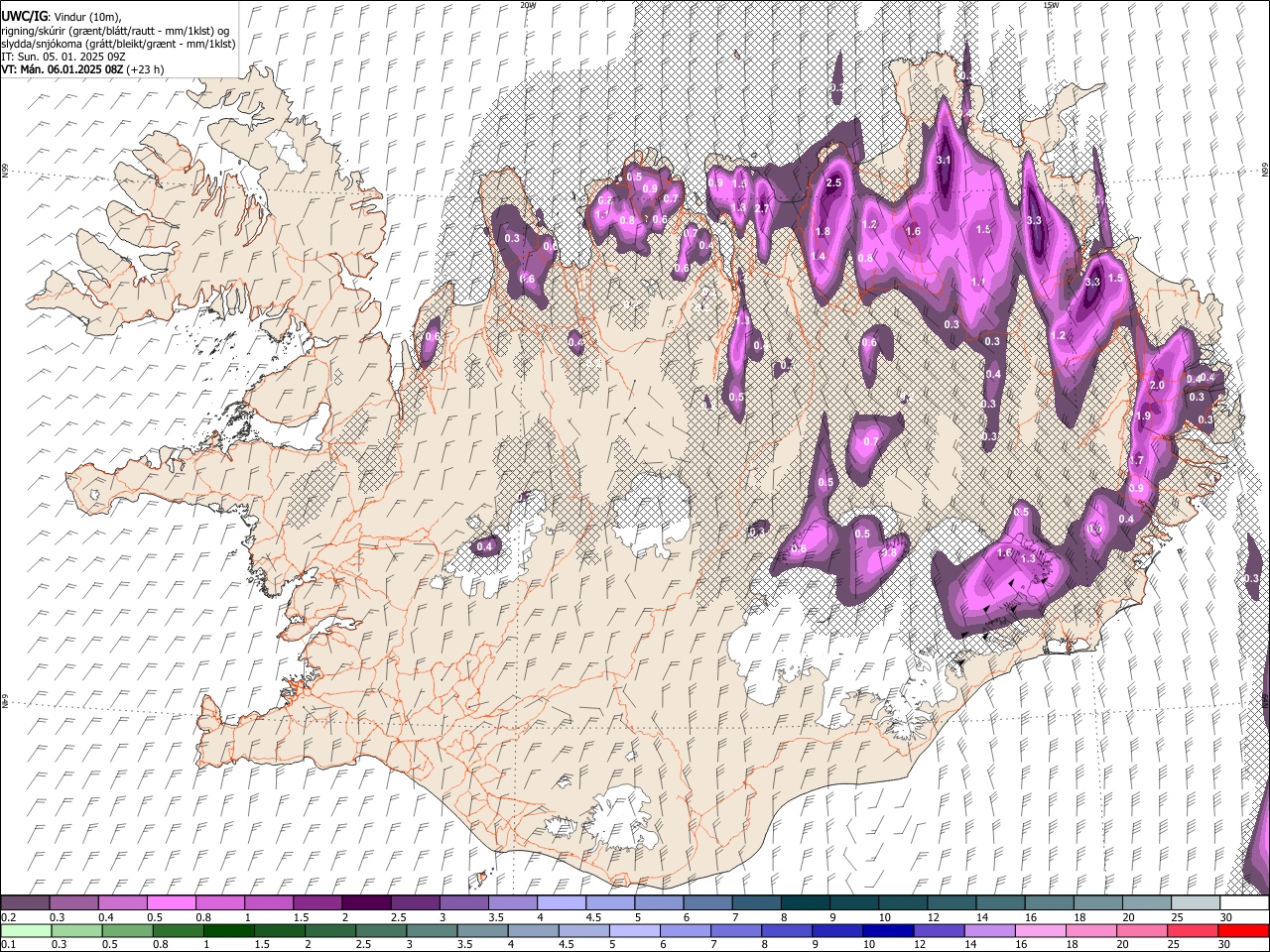This screenshot has width=1270, height=952.
Task: Click the 0.2–0.3 swatch in the upper purple legend row
Action: pos(25,903)
